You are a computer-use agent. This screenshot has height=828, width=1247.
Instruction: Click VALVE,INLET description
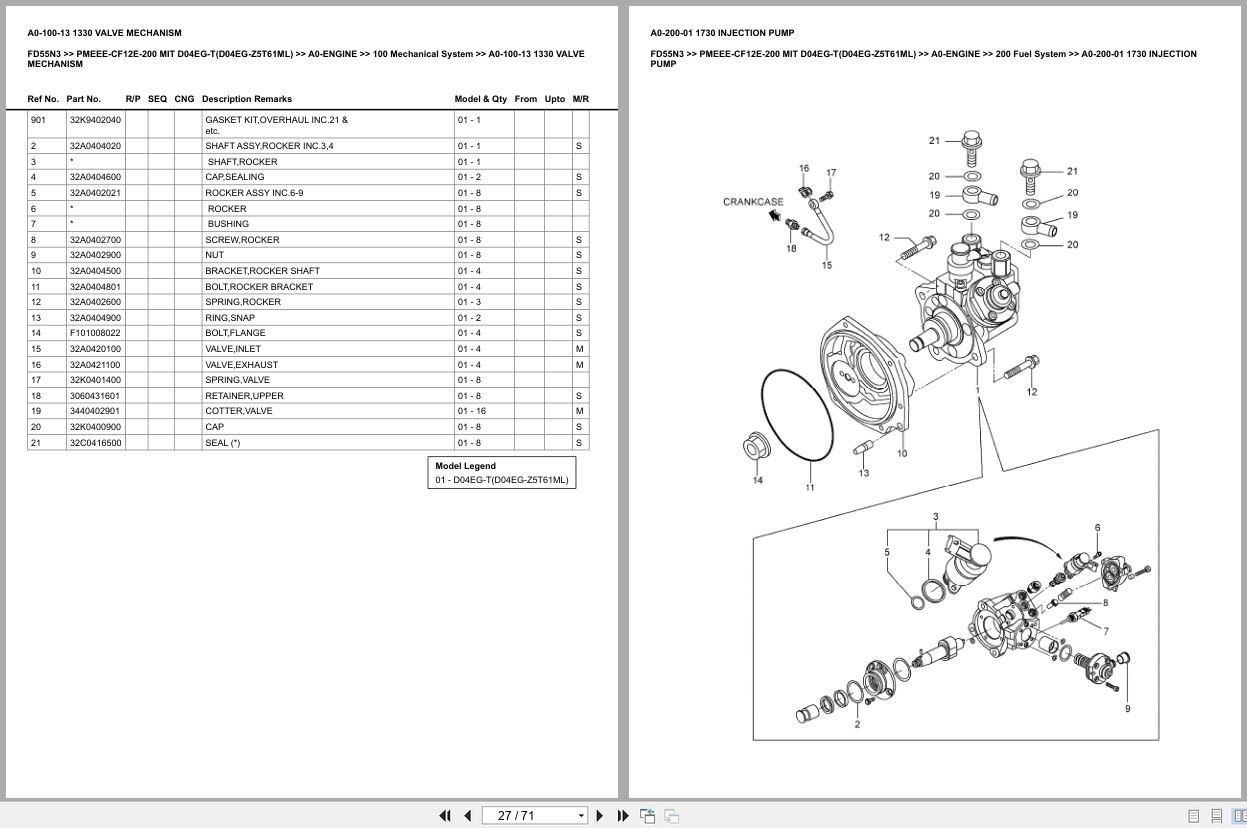point(233,349)
